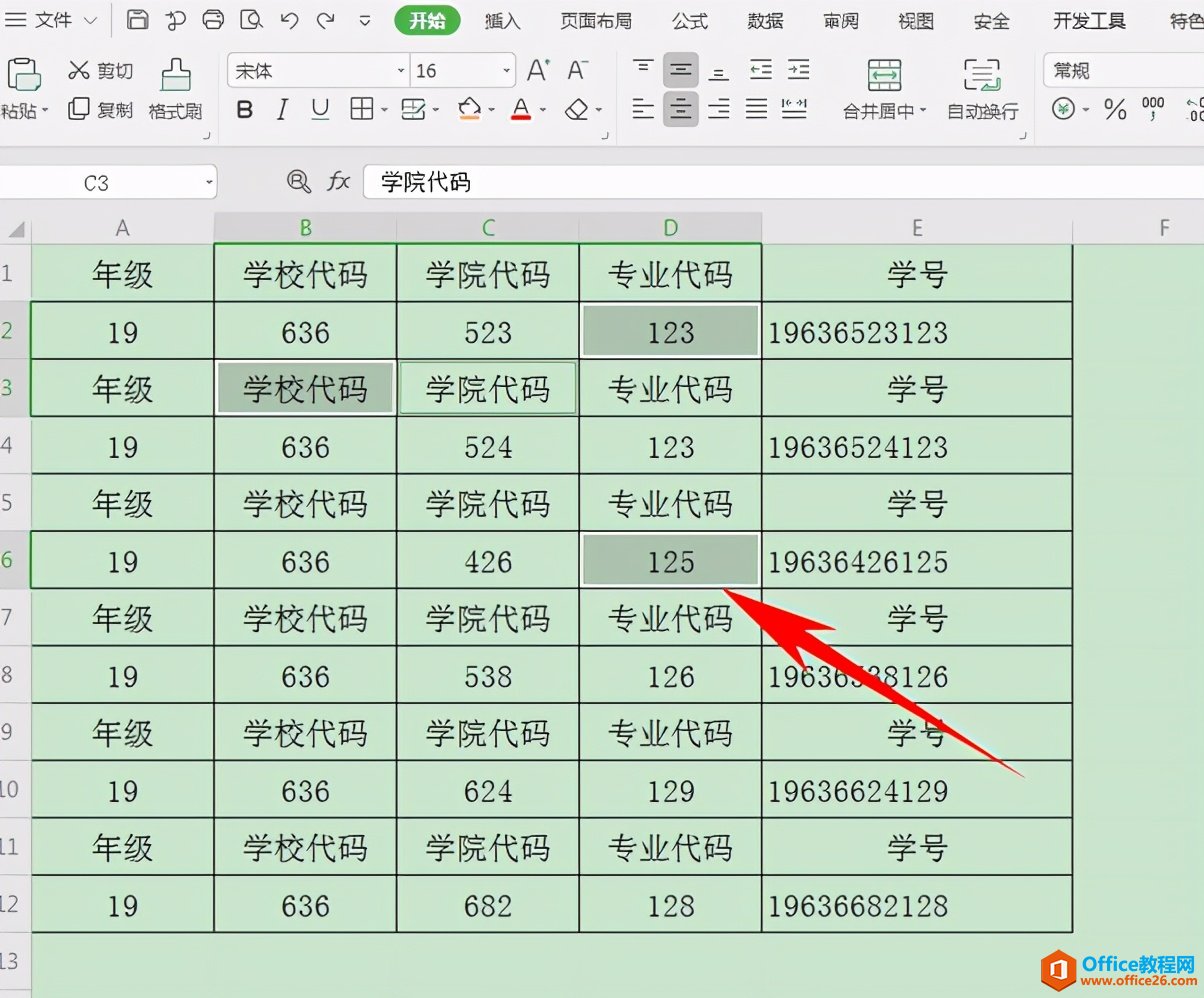The height and width of the screenshot is (998, 1204).
Task: Toggle Bold formatting
Action: (245, 109)
